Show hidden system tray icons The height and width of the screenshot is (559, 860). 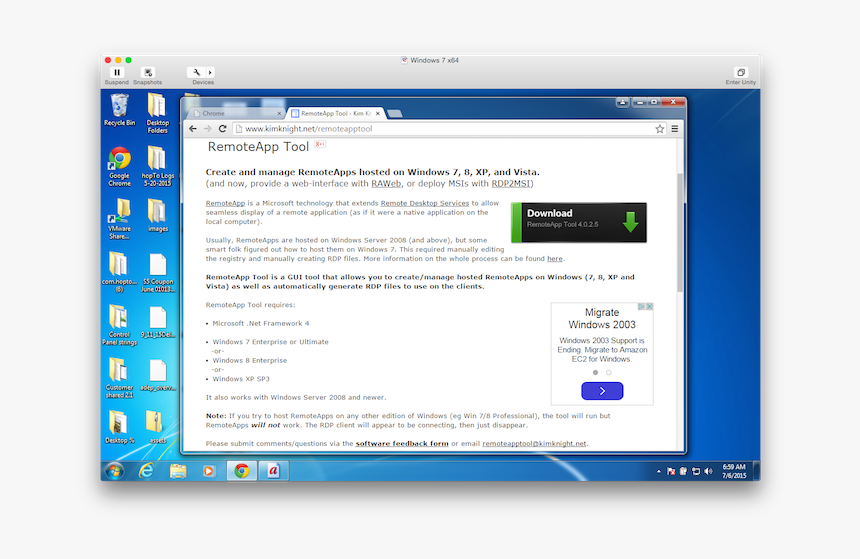tap(658, 471)
